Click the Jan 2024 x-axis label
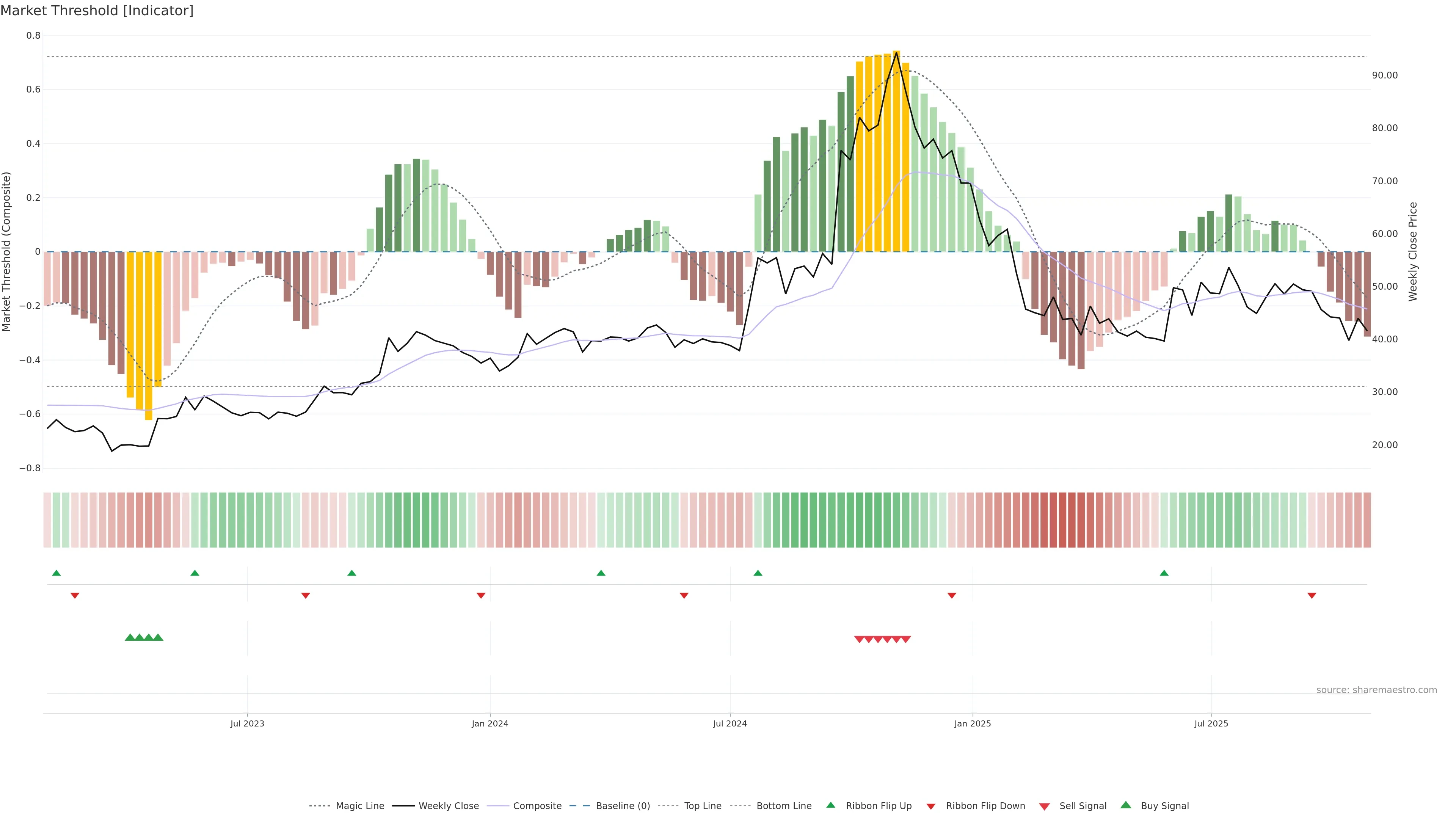Image resolution: width=1456 pixels, height=819 pixels. click(x=490, y=723)
